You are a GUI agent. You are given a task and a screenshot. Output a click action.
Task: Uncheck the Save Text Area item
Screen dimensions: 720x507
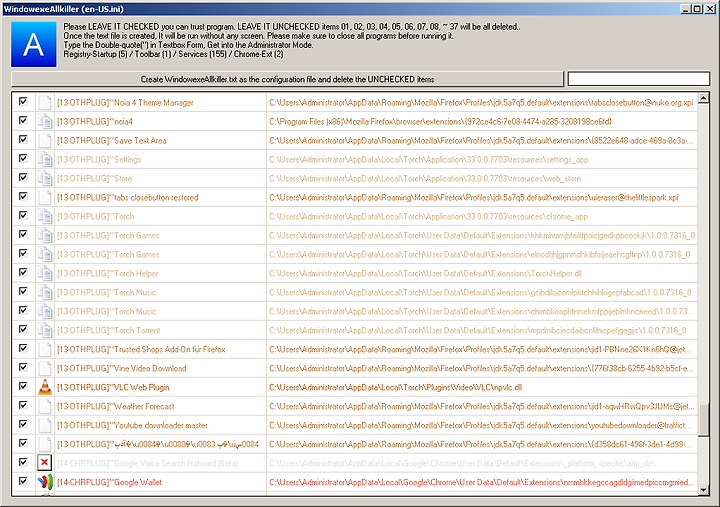[23, 139]
